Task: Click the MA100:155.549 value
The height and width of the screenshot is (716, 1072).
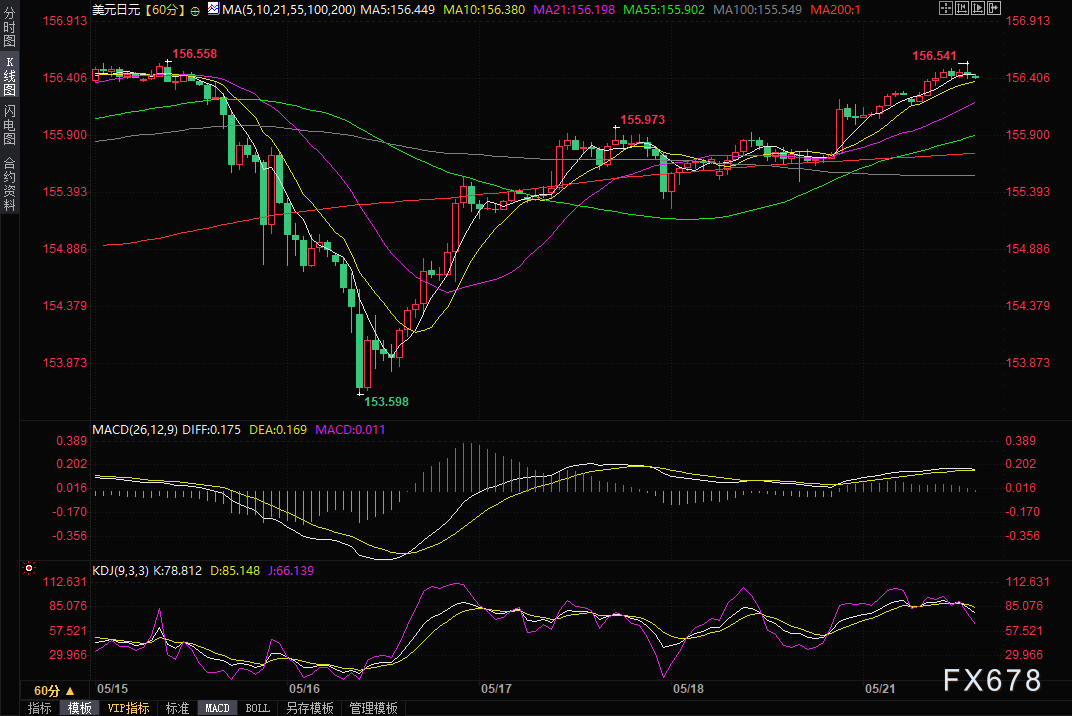Action: (758, 10)
